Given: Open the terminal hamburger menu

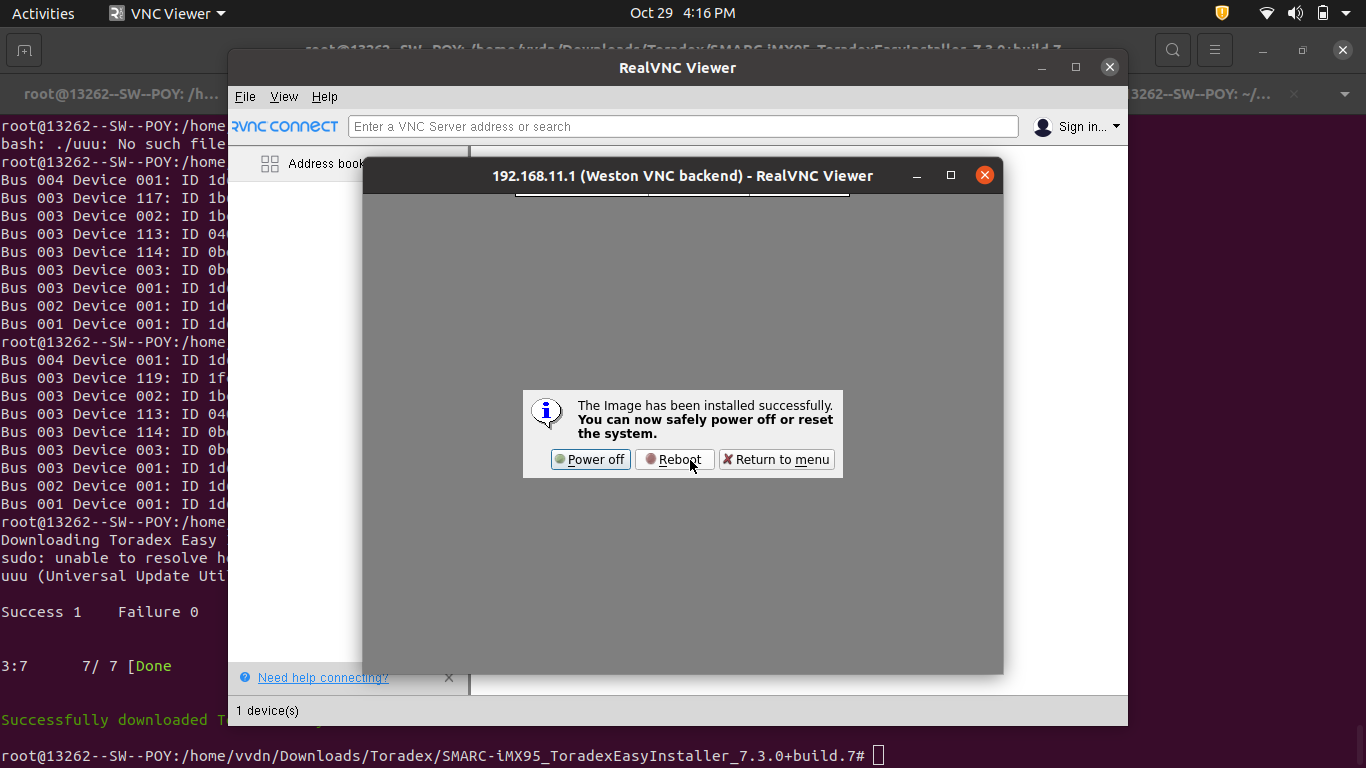Looking at the screenshot, I should point(1215,50).
